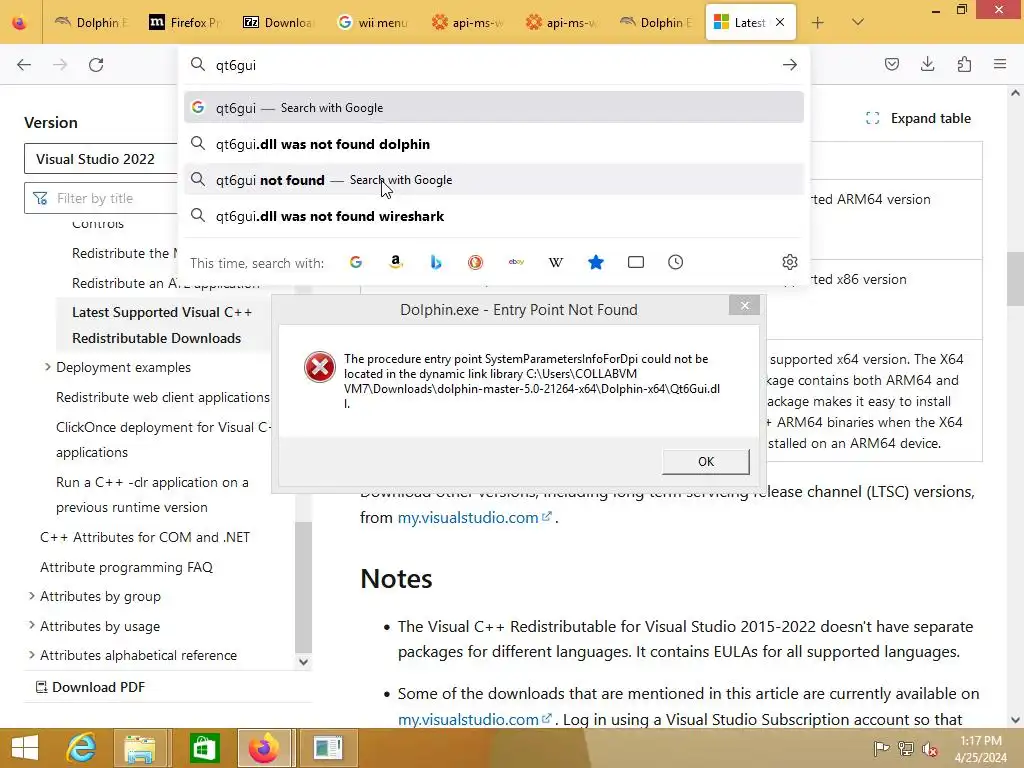Close the Entry Point Not Found dialog
The width and height of the screenshot is (1024, 768).
tap(744, 306)
